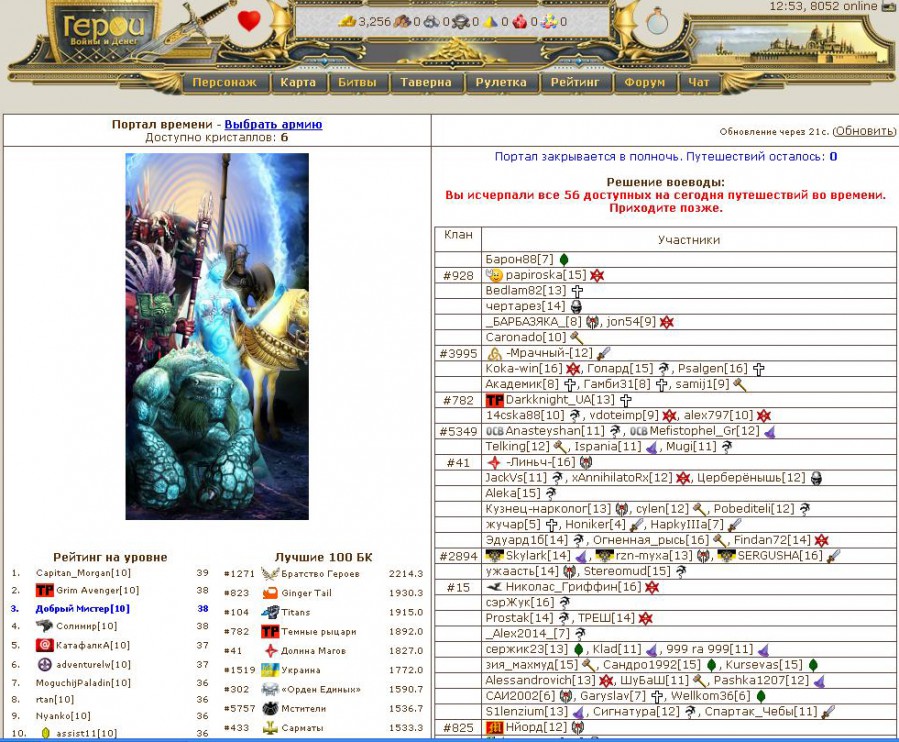Screen dimensions: 899x742
Task: Select Добрый Мистер[10] in level rating
Action: pos(83,608)
